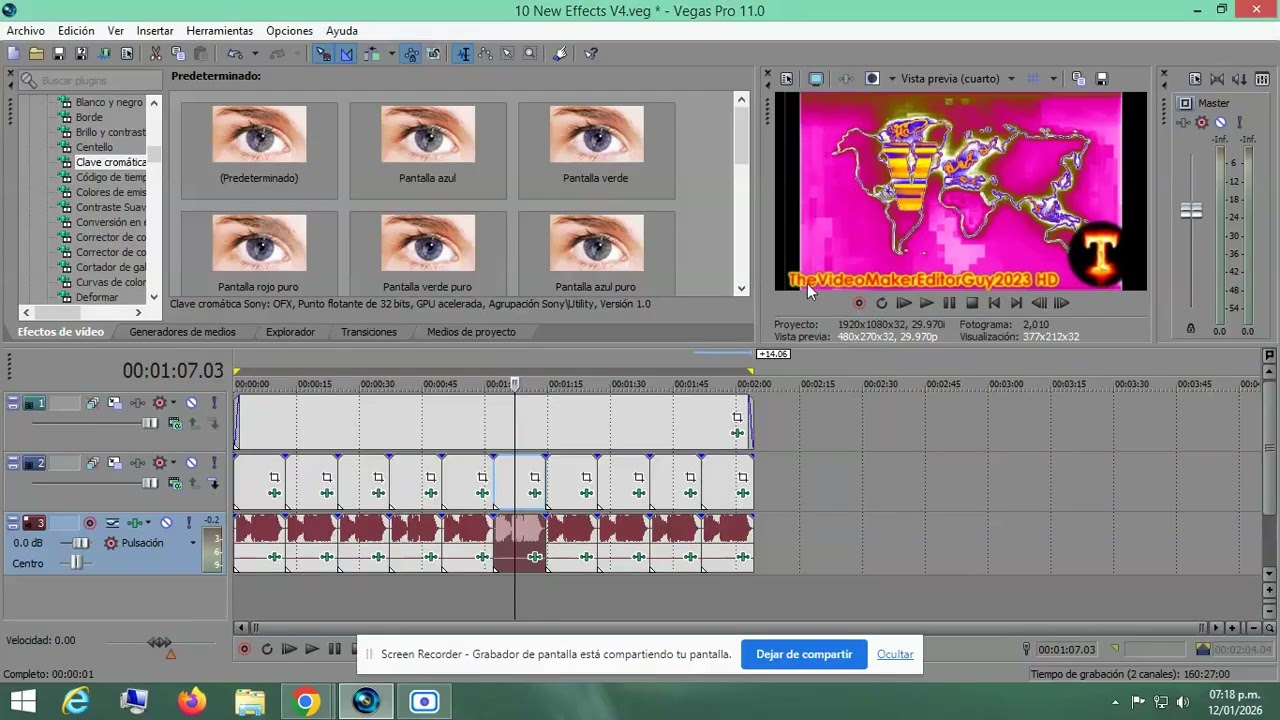The image size is (1280, 720).
Task: Select the Normal edit tool in toolbar
Action: tap(463, 54)
